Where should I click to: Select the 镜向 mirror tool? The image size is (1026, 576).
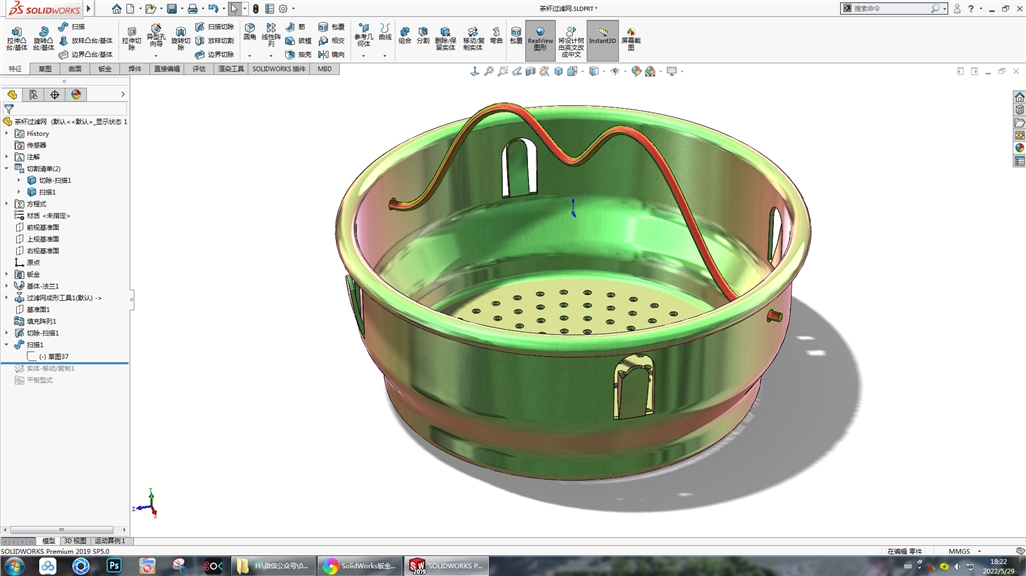[x=332, y=54]
